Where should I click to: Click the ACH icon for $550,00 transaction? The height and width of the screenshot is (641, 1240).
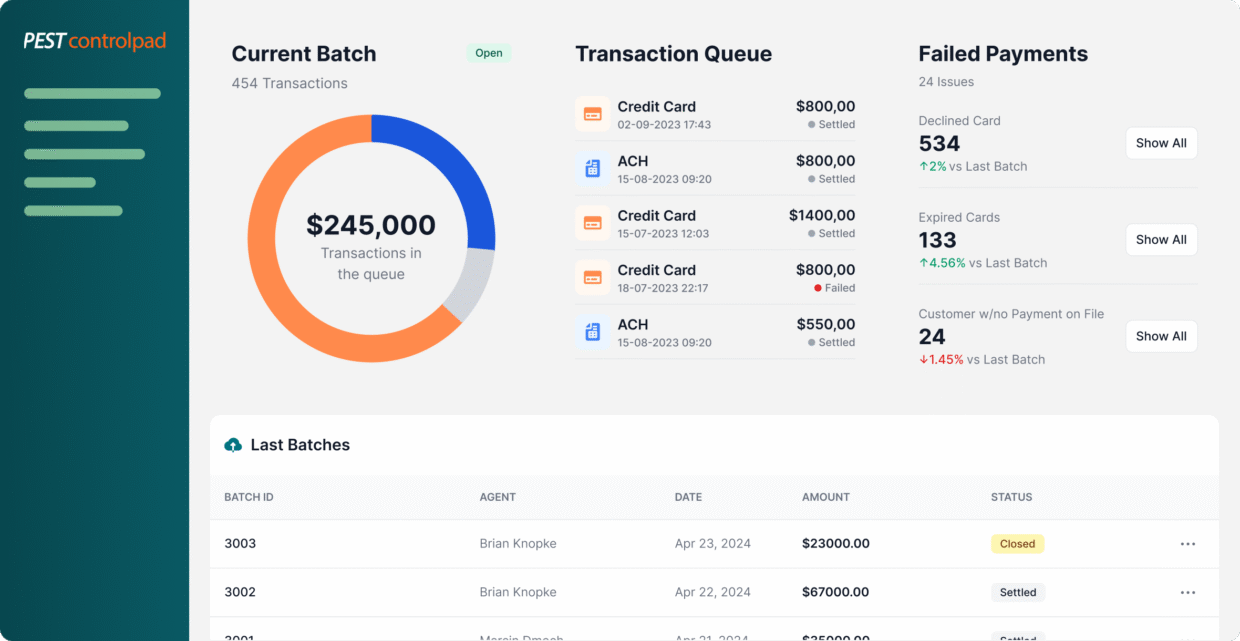pyautogui.click(x=592, y=332)
